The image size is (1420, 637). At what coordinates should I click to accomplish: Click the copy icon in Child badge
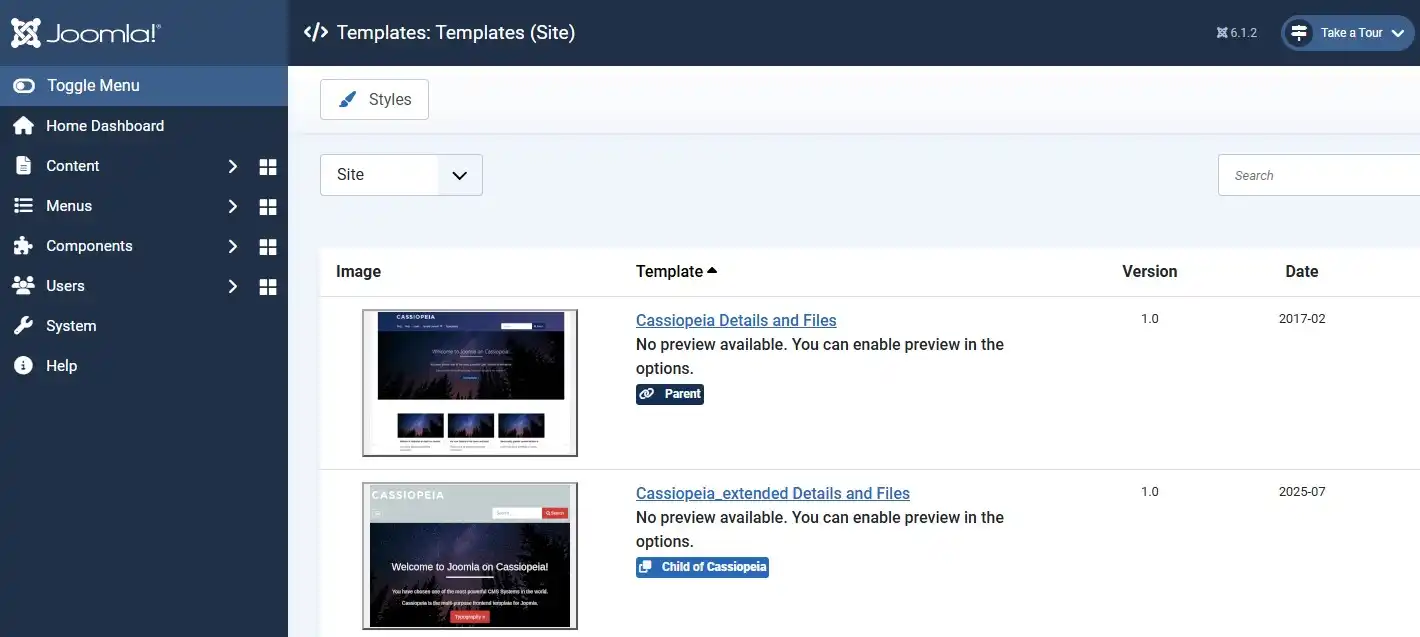coord(647,567)
